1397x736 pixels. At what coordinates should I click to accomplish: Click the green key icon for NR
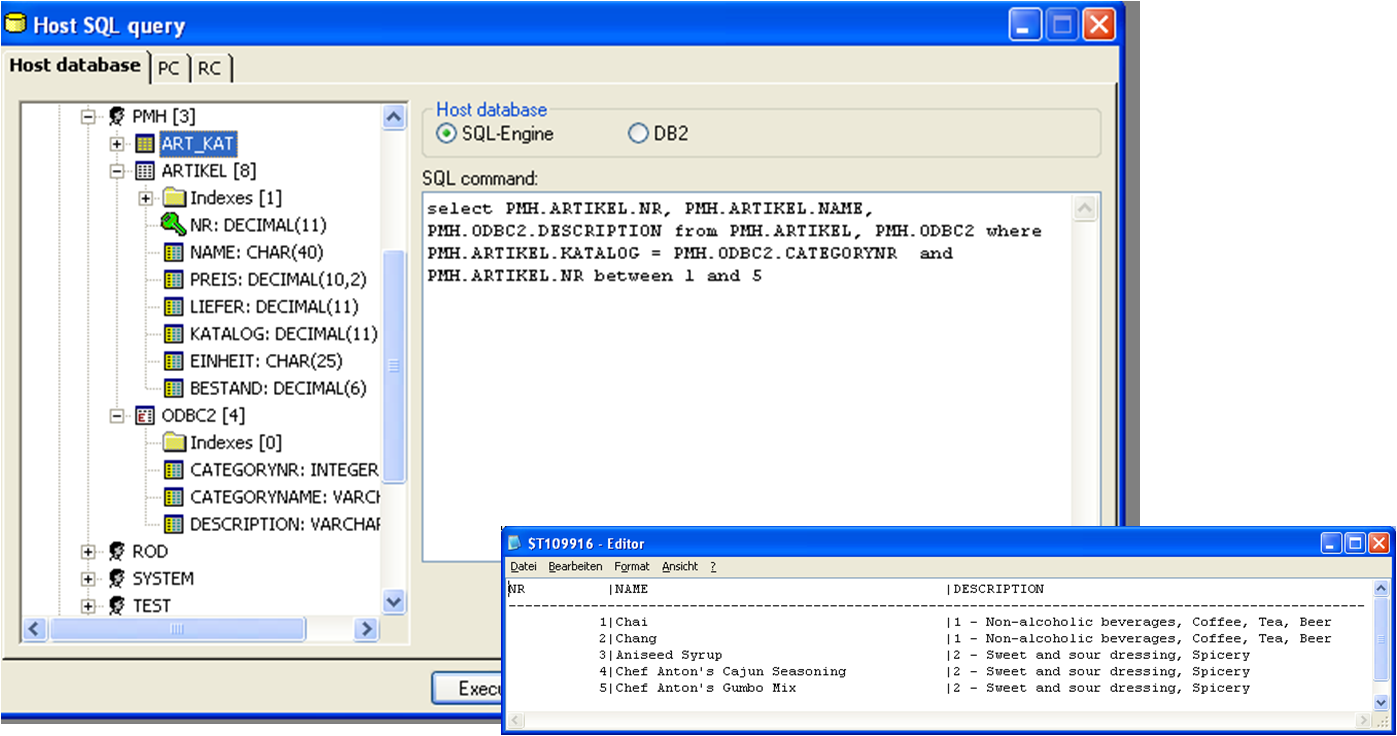click(174, 225)
